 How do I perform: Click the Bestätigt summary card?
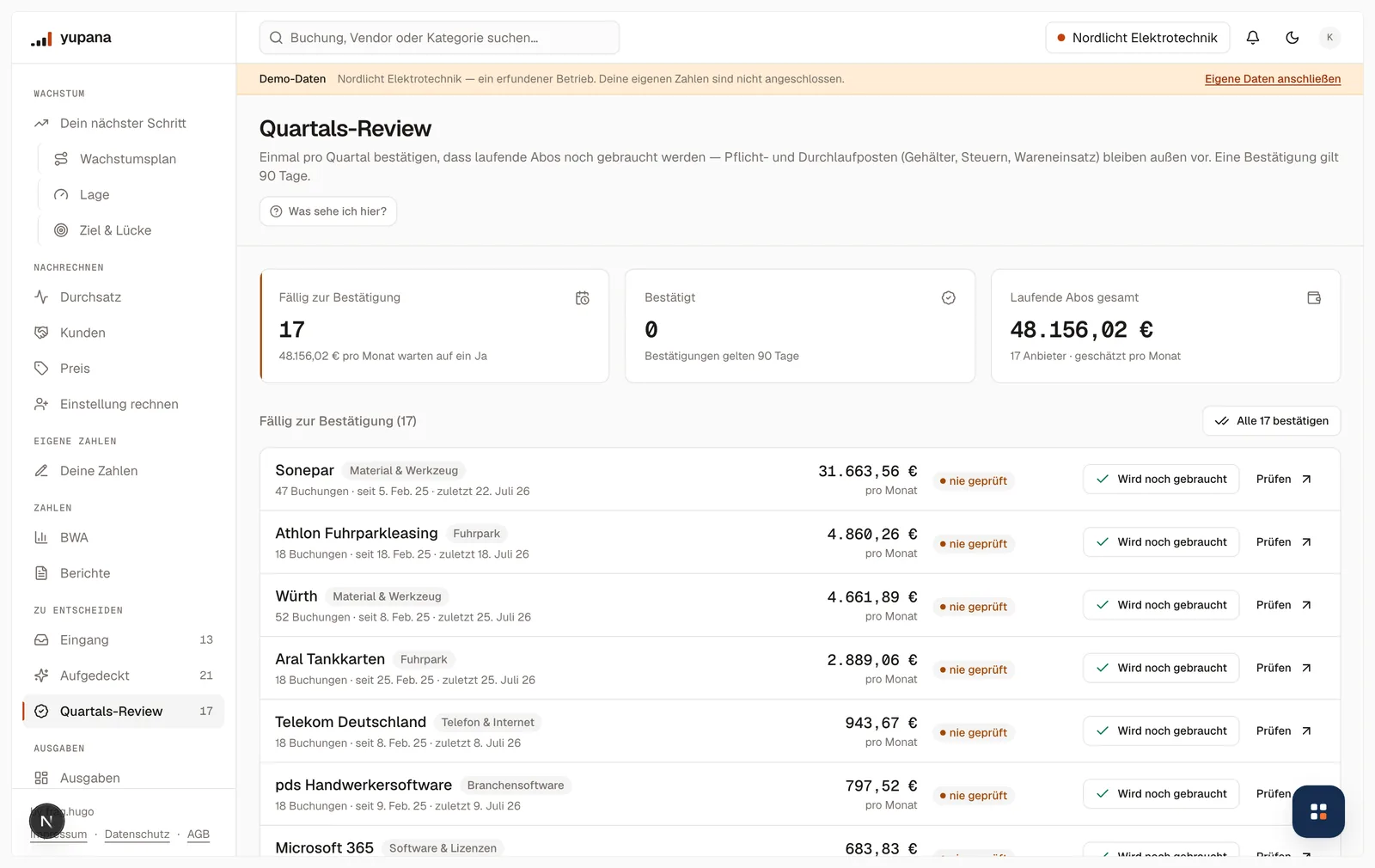click(x=800, y=327)
